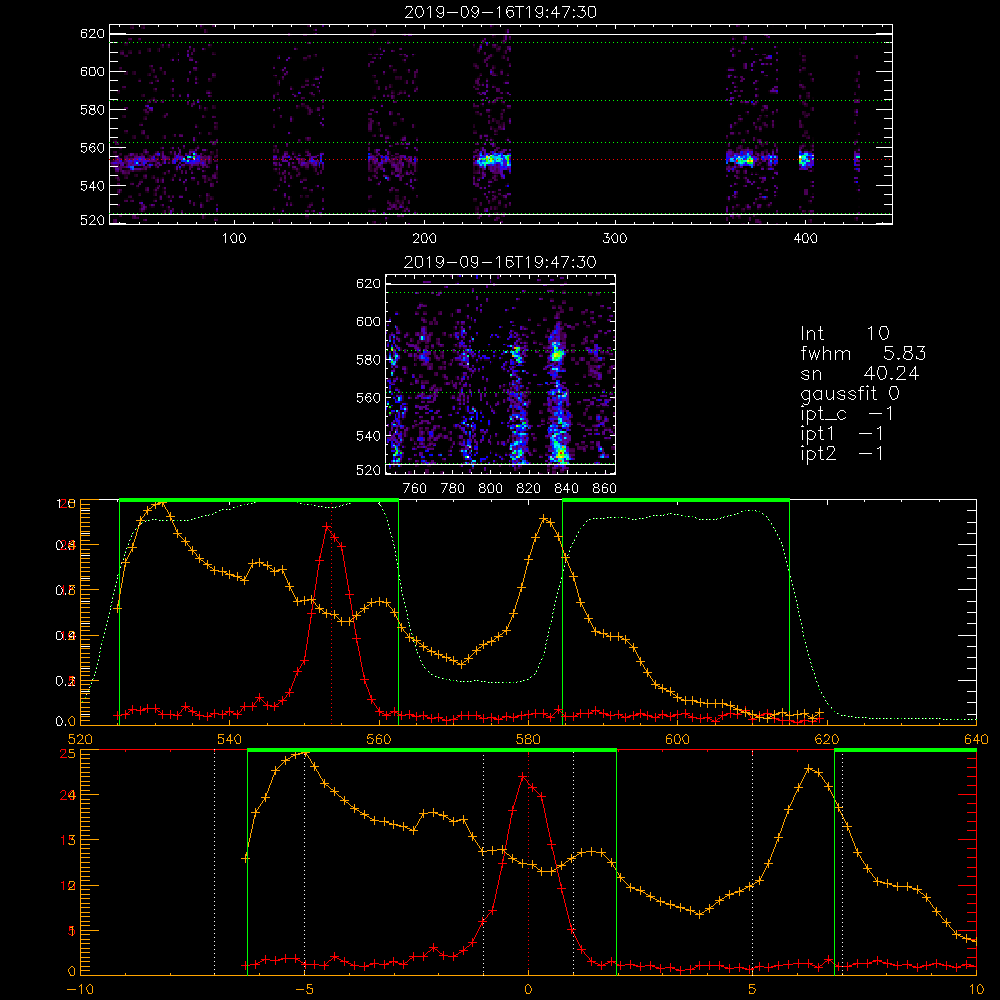
Task: Click the left thick green bar atop the profile plot
Action: click(x=259, y=500)
